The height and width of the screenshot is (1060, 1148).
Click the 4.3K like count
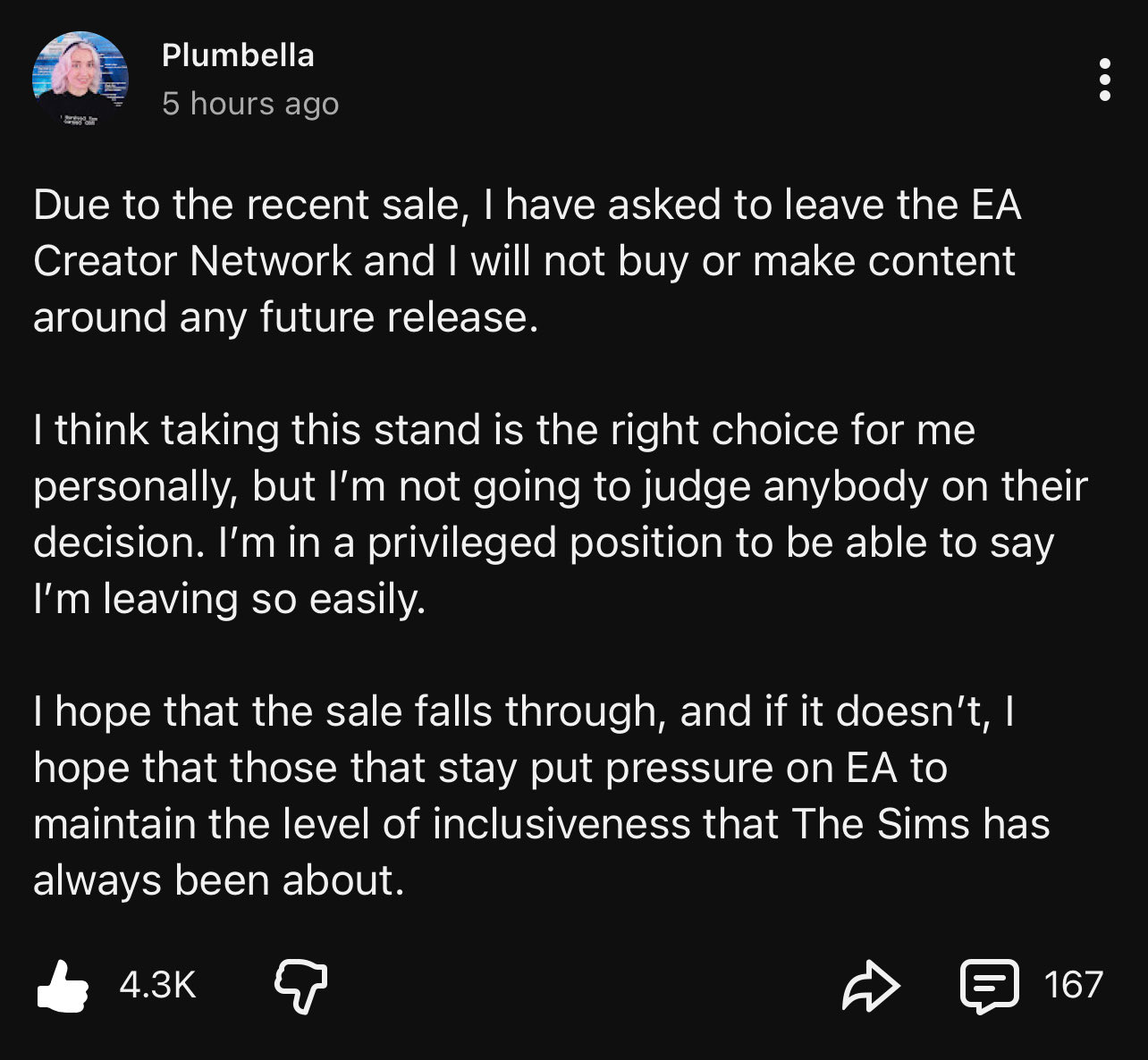pyautogui.click(x=157, y=986)
